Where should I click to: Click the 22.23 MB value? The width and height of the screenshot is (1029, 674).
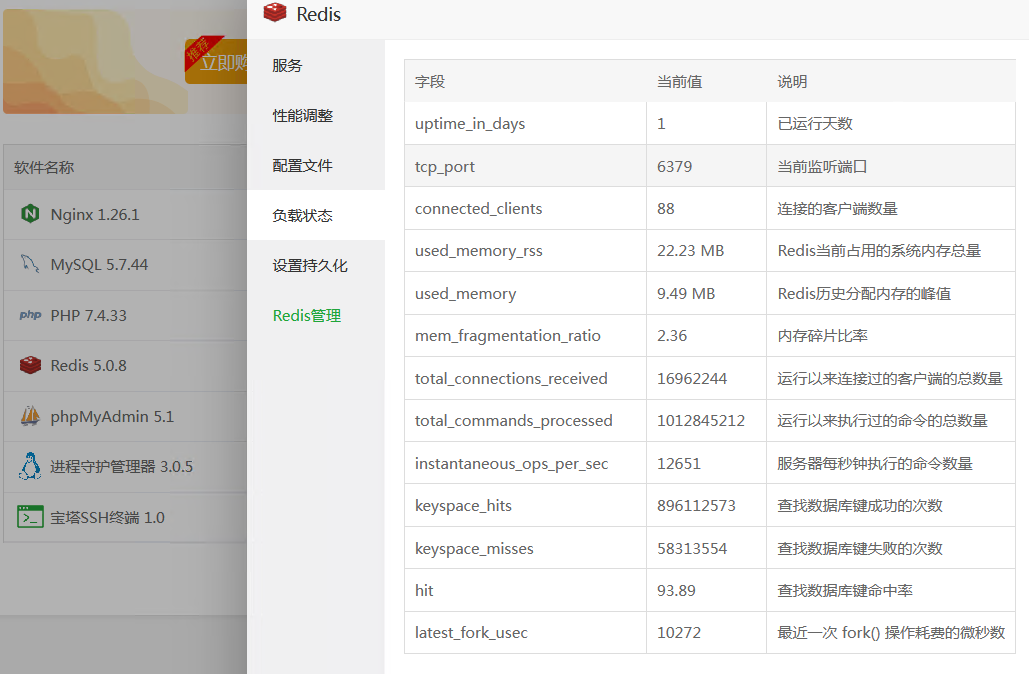690,251
